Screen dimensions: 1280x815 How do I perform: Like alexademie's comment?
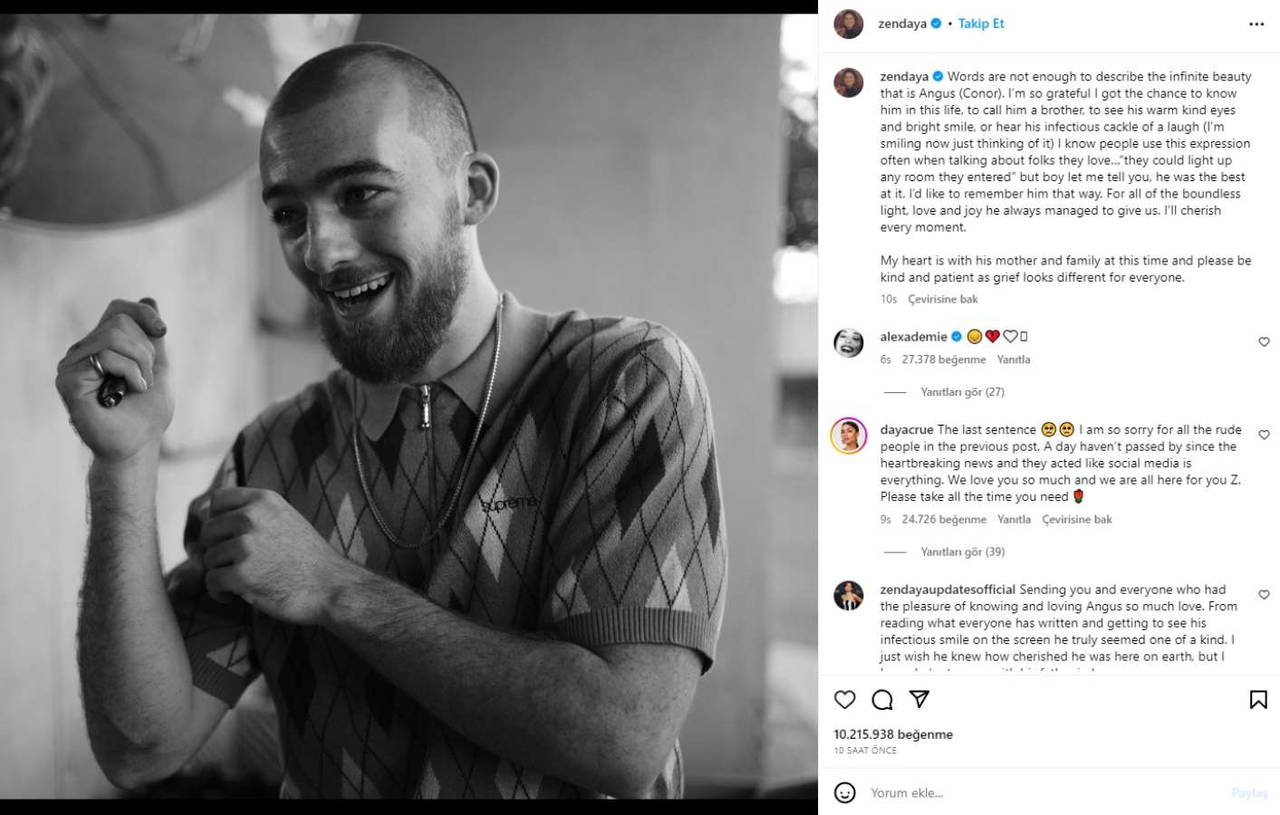[x=1264, y=342]
